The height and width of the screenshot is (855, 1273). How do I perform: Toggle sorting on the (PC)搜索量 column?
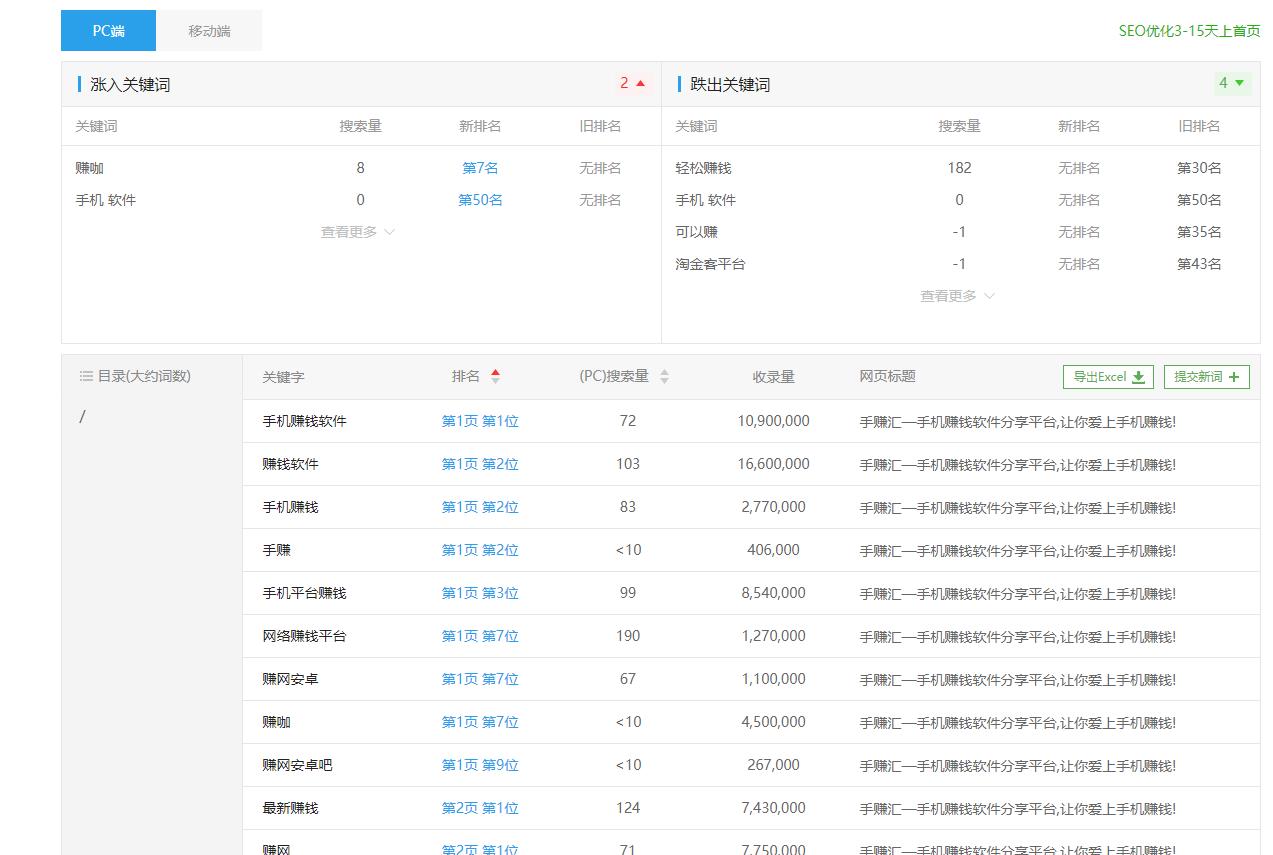665,376
